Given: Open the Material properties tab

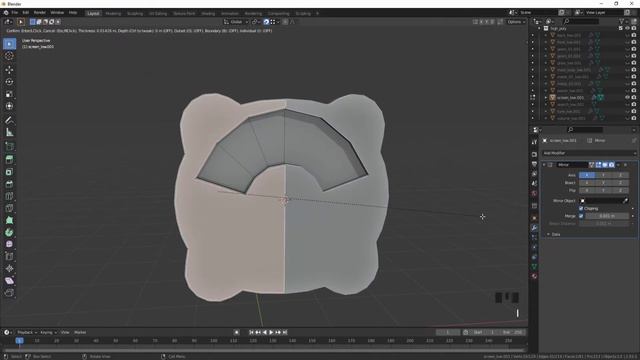Looking at the screenshot, I should pyautogui.click(x=534, y=276).
